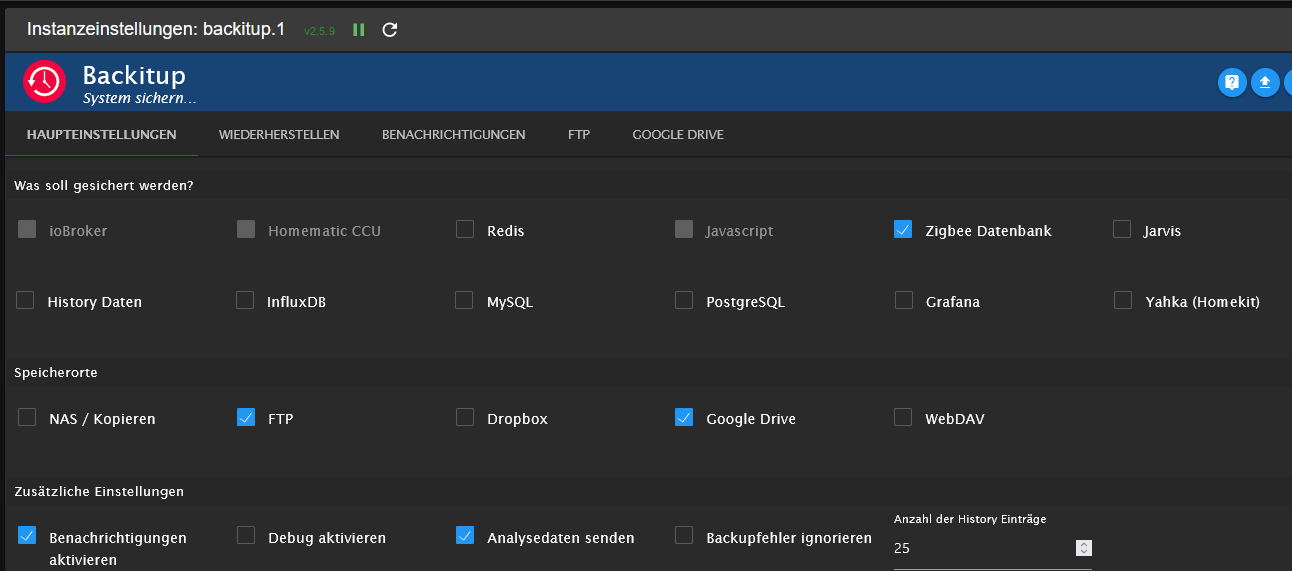1292x571 pixels.
Task: Switch to the Wiederherstellen tab
Action: click(x=279, y=134)
